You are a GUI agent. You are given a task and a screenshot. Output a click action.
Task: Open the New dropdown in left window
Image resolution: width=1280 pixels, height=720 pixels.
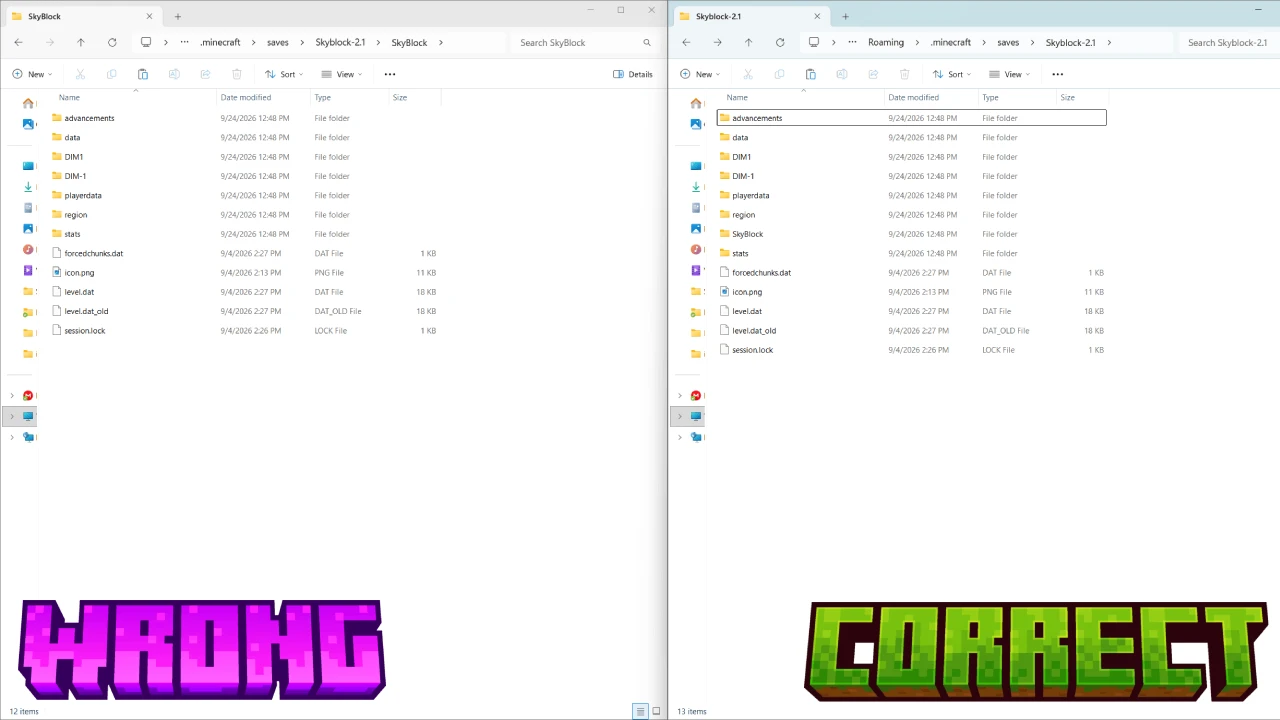[x=32, y=74]
